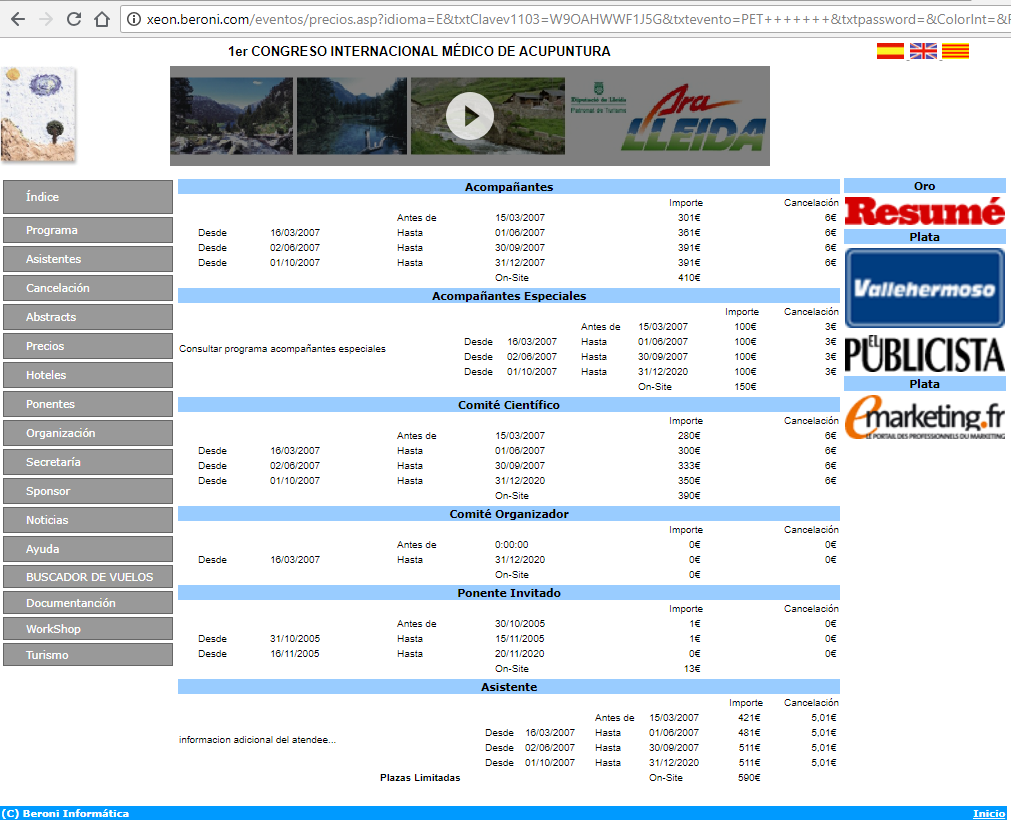Screen dimensions: 1011x825
Task: Reload the page with refresh icon
Action: coord(73,19)
